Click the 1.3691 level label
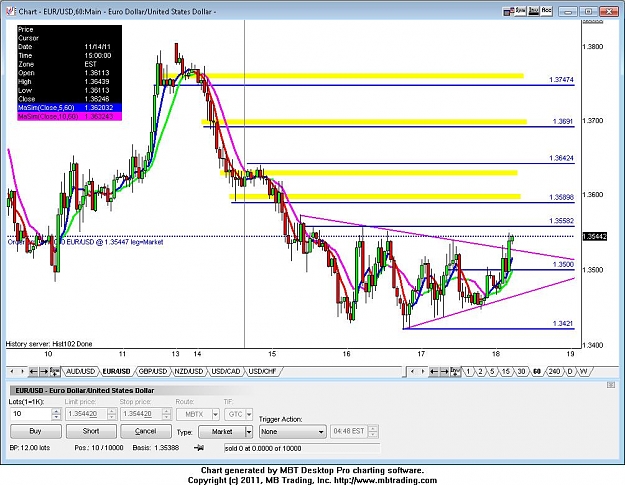 563,121
